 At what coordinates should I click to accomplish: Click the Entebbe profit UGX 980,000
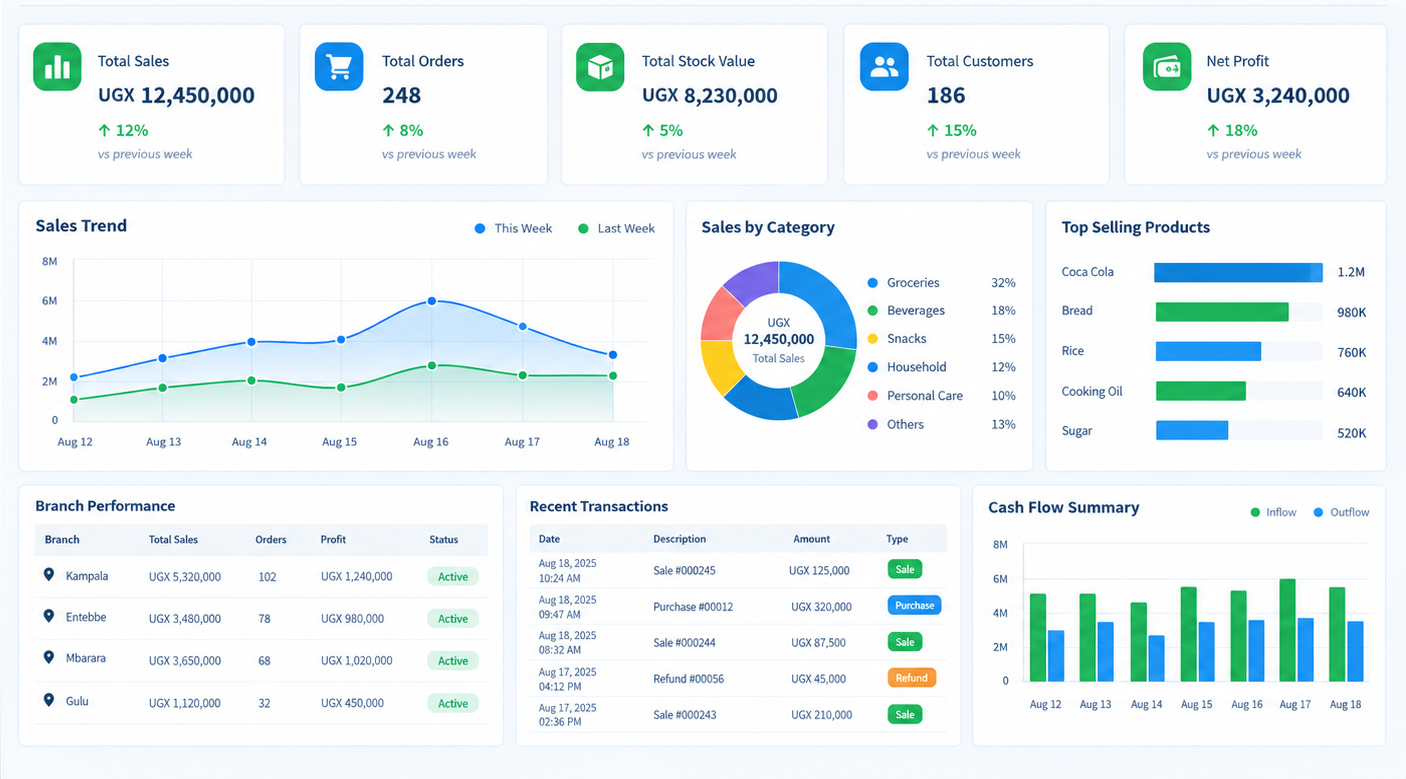point(352,619)
